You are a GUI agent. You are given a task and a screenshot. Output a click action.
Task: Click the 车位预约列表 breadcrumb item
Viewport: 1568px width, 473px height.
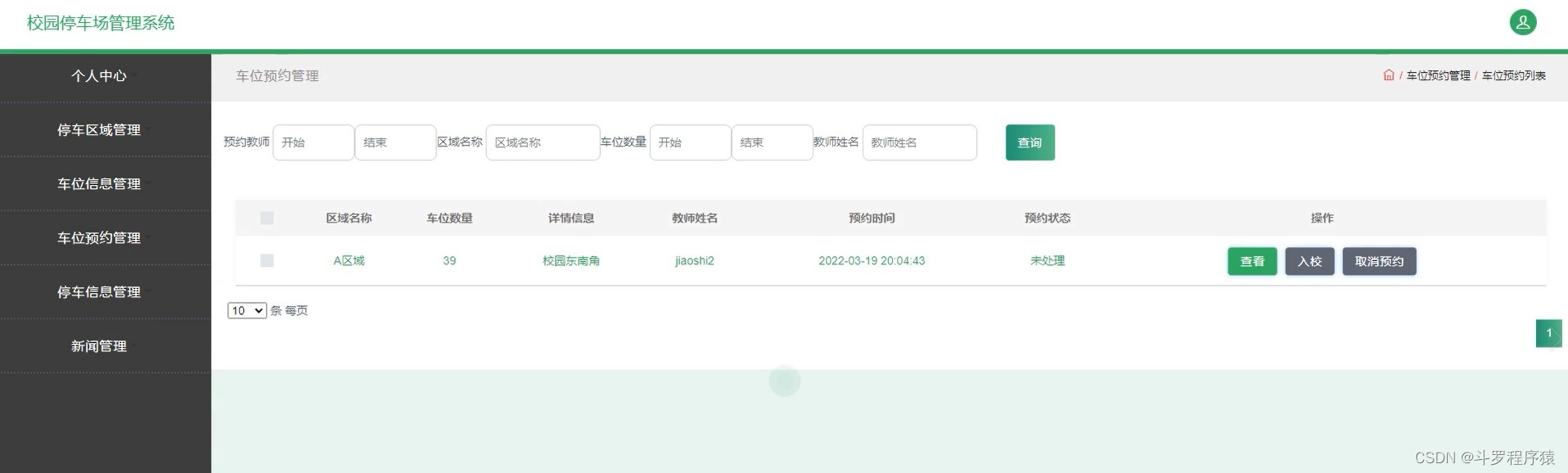1513,75
